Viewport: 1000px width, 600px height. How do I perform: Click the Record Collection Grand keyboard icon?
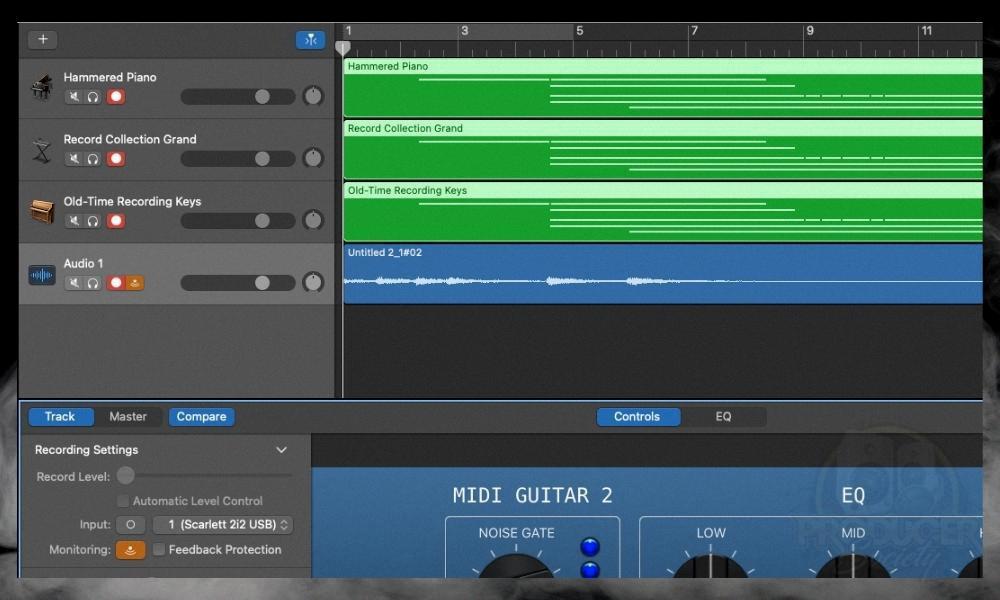pos(41,149)
